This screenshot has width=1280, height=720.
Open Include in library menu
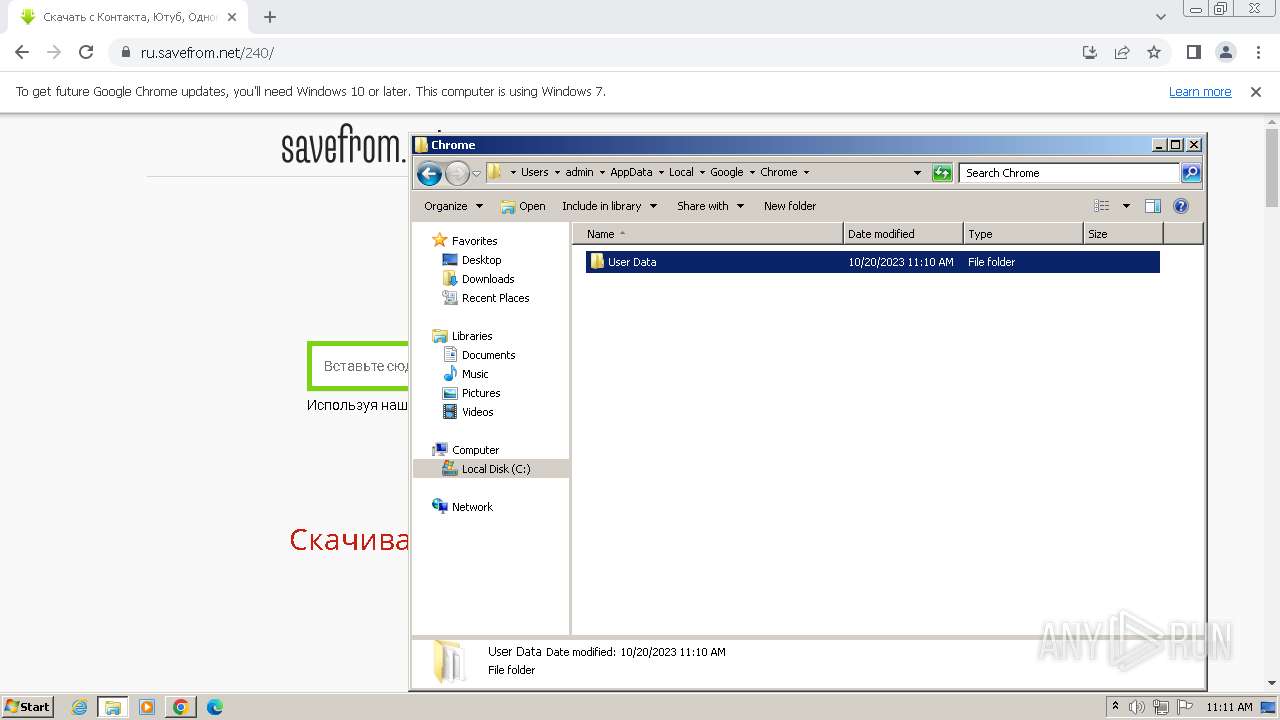click(609, 206)
